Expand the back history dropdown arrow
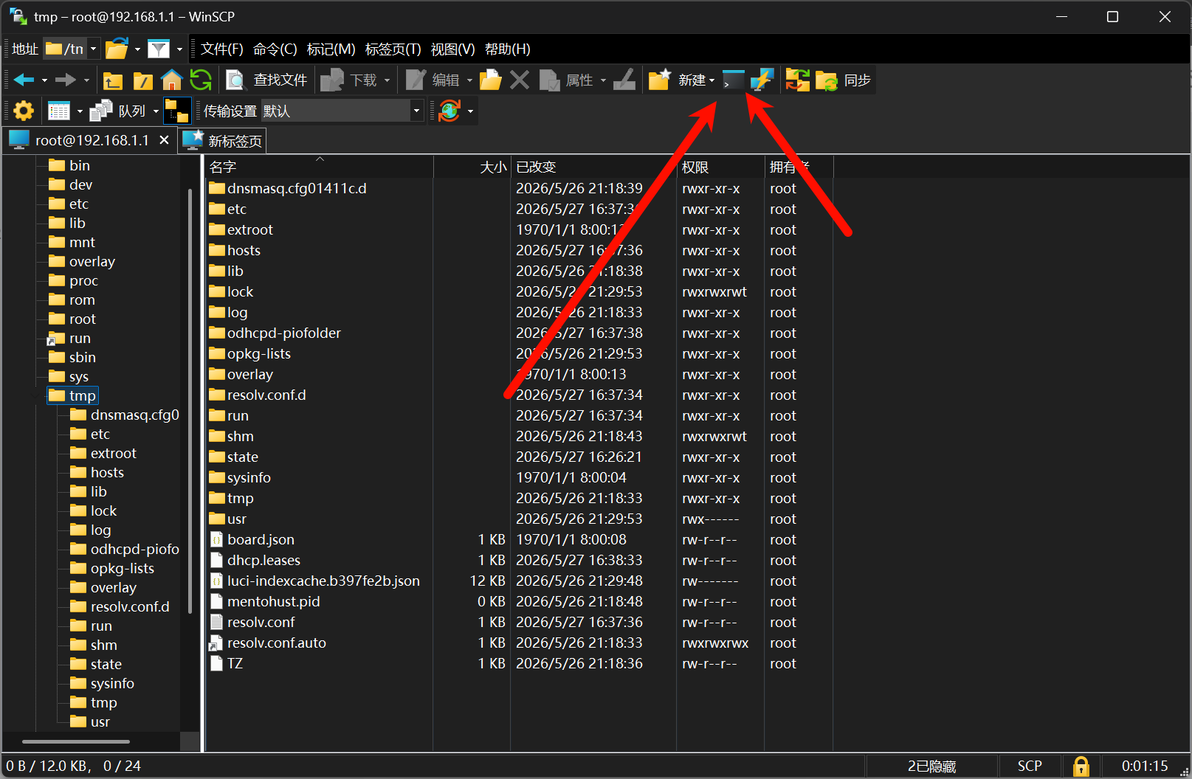The image size is (1192, 779). pyautogui.click(x=44, y=80)
